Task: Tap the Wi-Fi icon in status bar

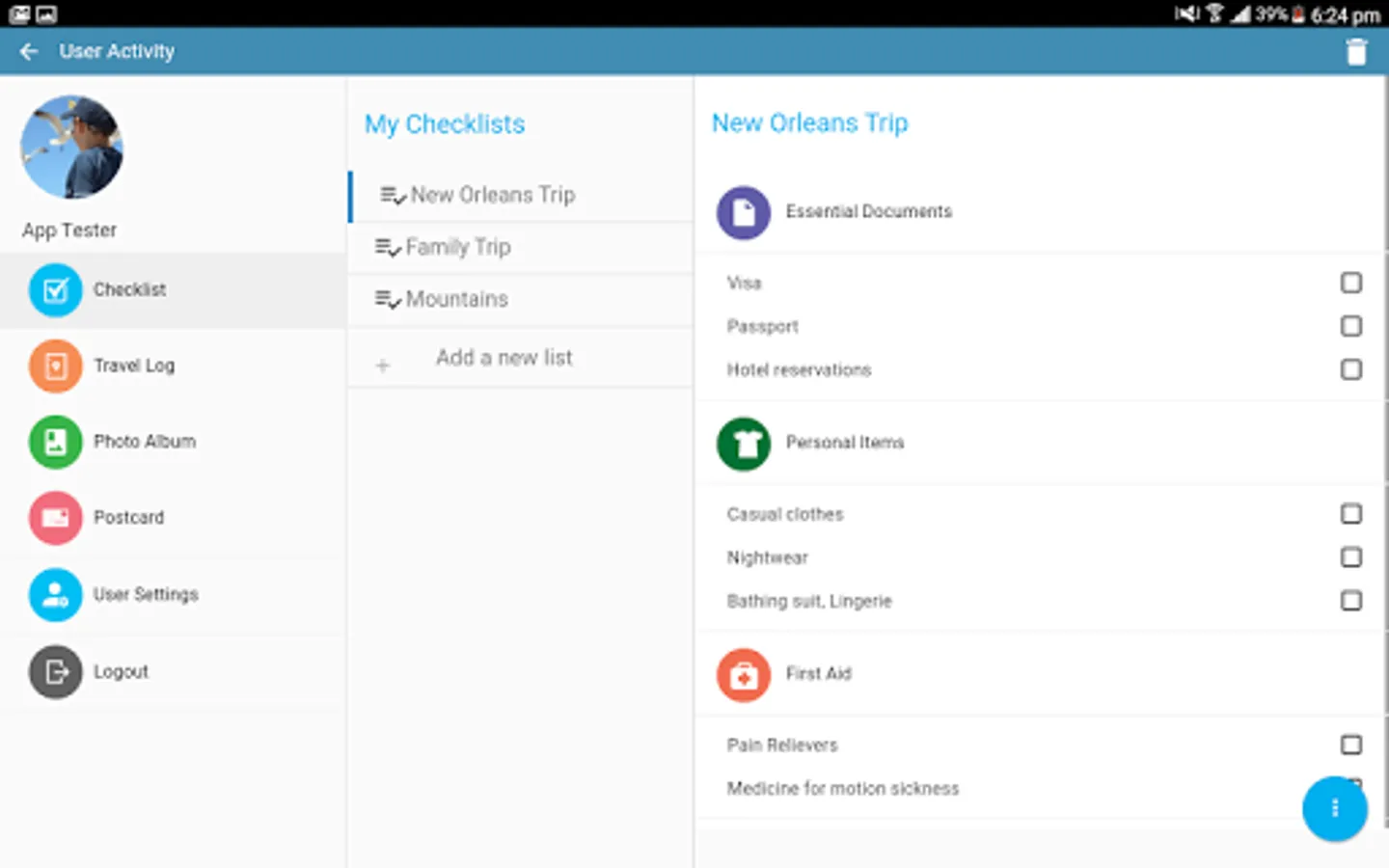Action: click(1214, 13)
